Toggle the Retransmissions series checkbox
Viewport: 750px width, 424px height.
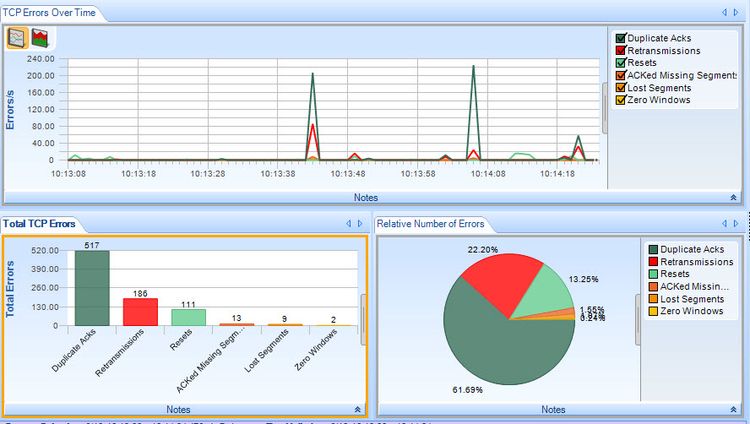(621, 50)
